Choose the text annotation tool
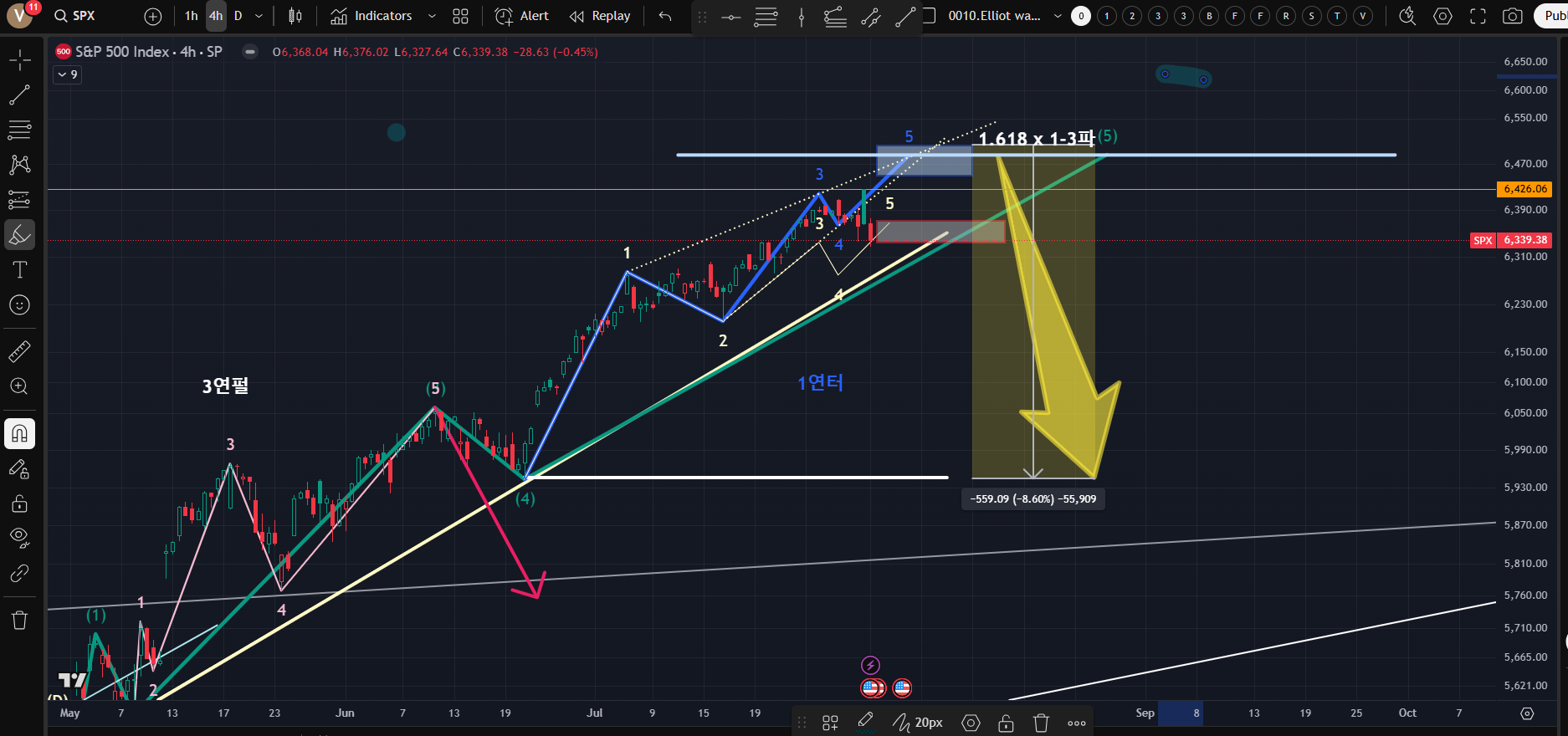Viewport: 1568px width, 736px height. pos(19,269)
